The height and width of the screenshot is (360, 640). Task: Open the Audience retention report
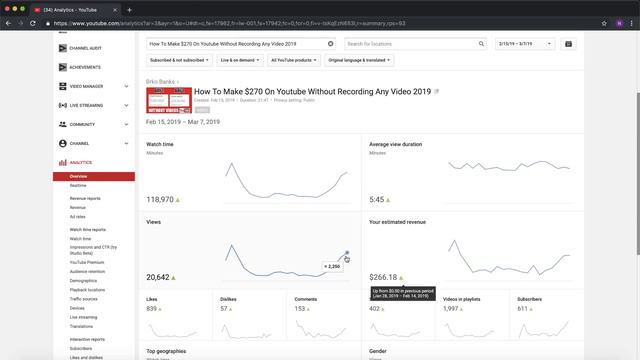[x=87, y=271]
